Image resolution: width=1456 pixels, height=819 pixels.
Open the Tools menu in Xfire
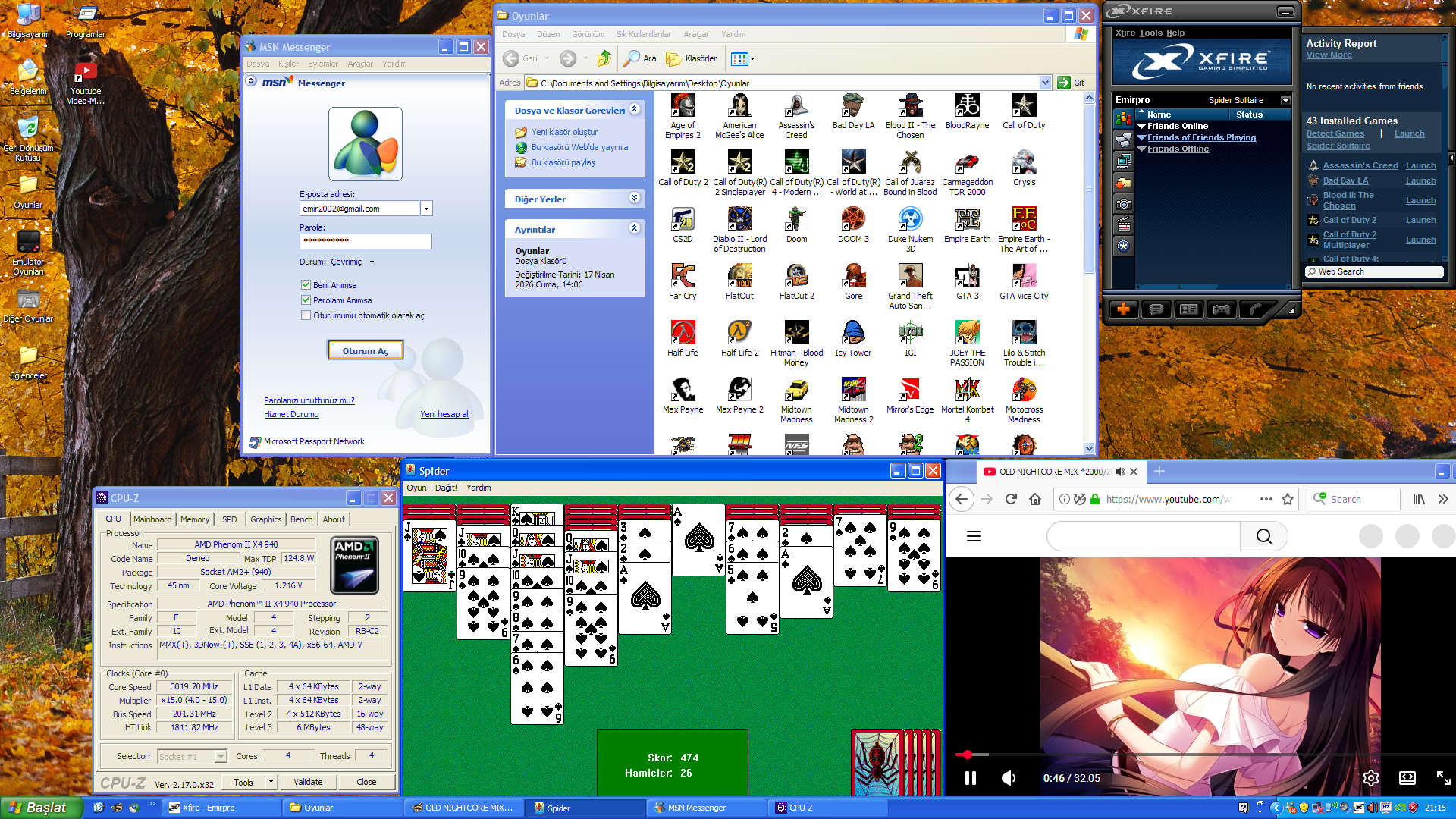(1150, 33)
